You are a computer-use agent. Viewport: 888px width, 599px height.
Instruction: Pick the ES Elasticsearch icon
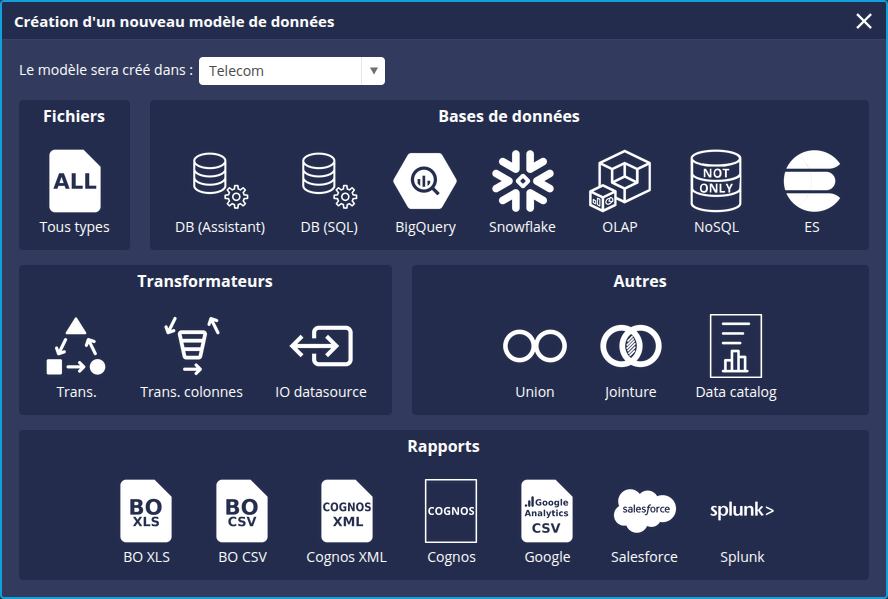pos(812,182)
